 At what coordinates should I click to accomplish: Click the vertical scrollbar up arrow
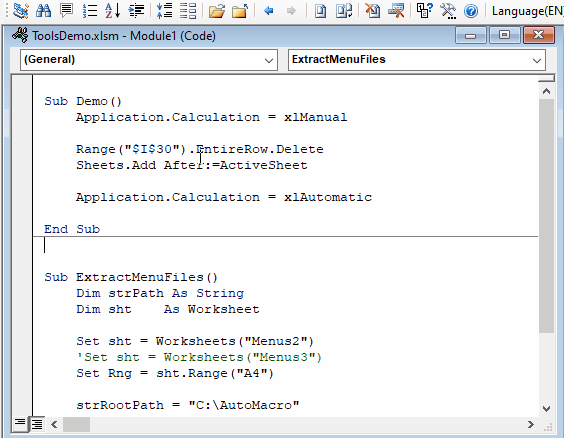pos(546,91)
